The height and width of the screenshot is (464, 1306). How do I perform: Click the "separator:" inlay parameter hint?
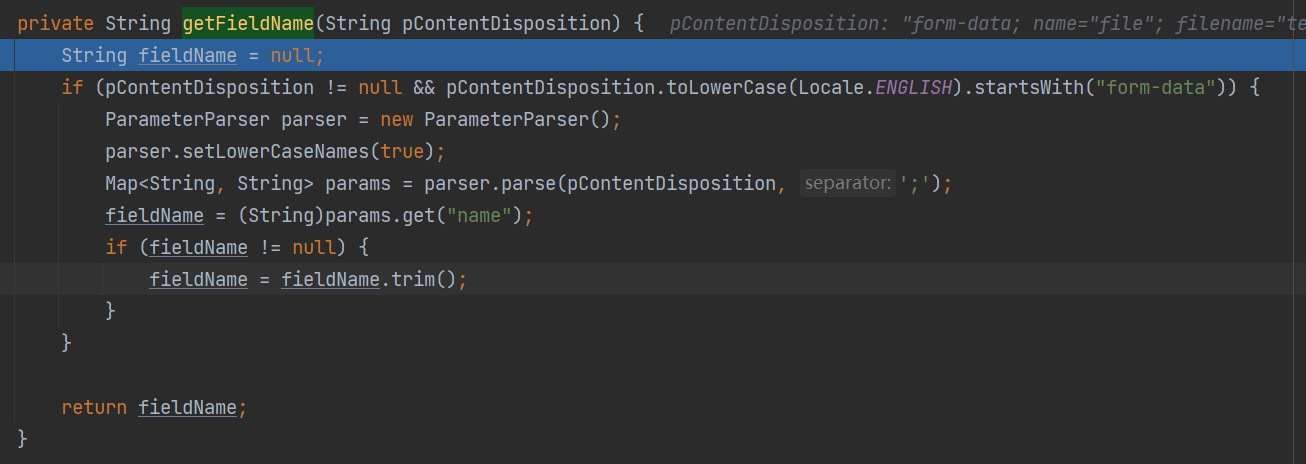[x=847, y=183]
